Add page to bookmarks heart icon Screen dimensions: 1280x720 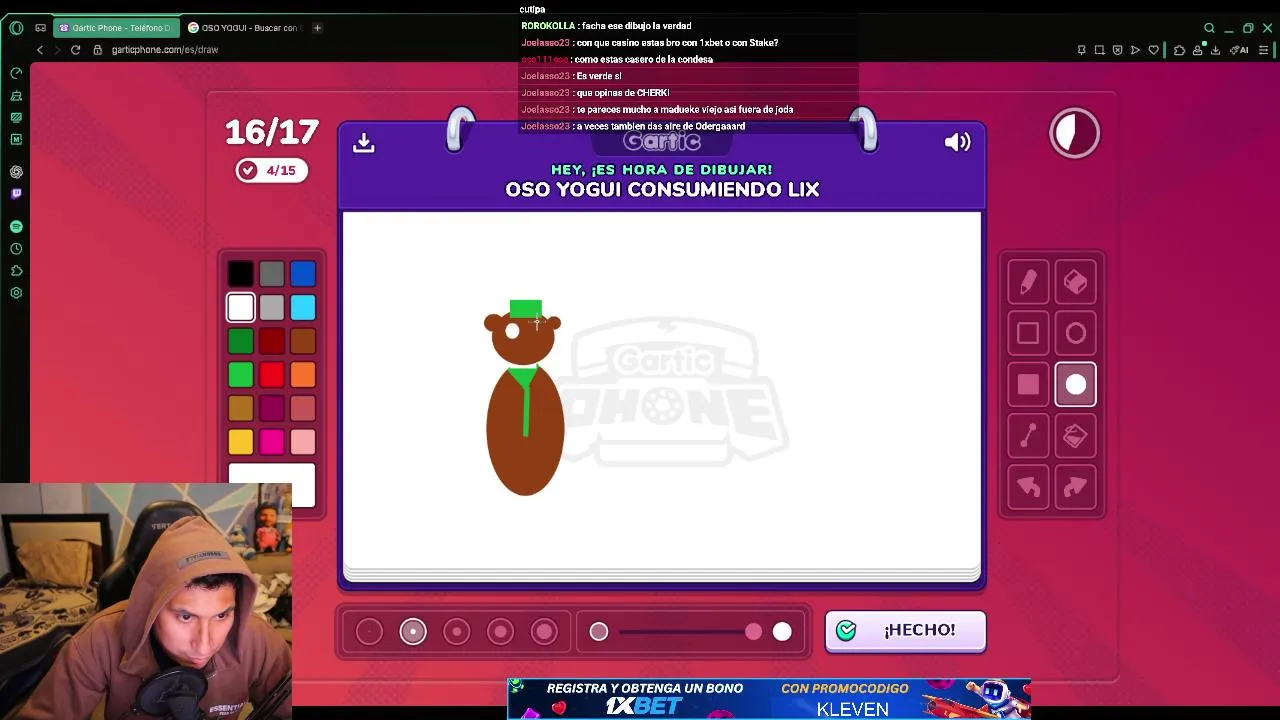point(1153,50)
